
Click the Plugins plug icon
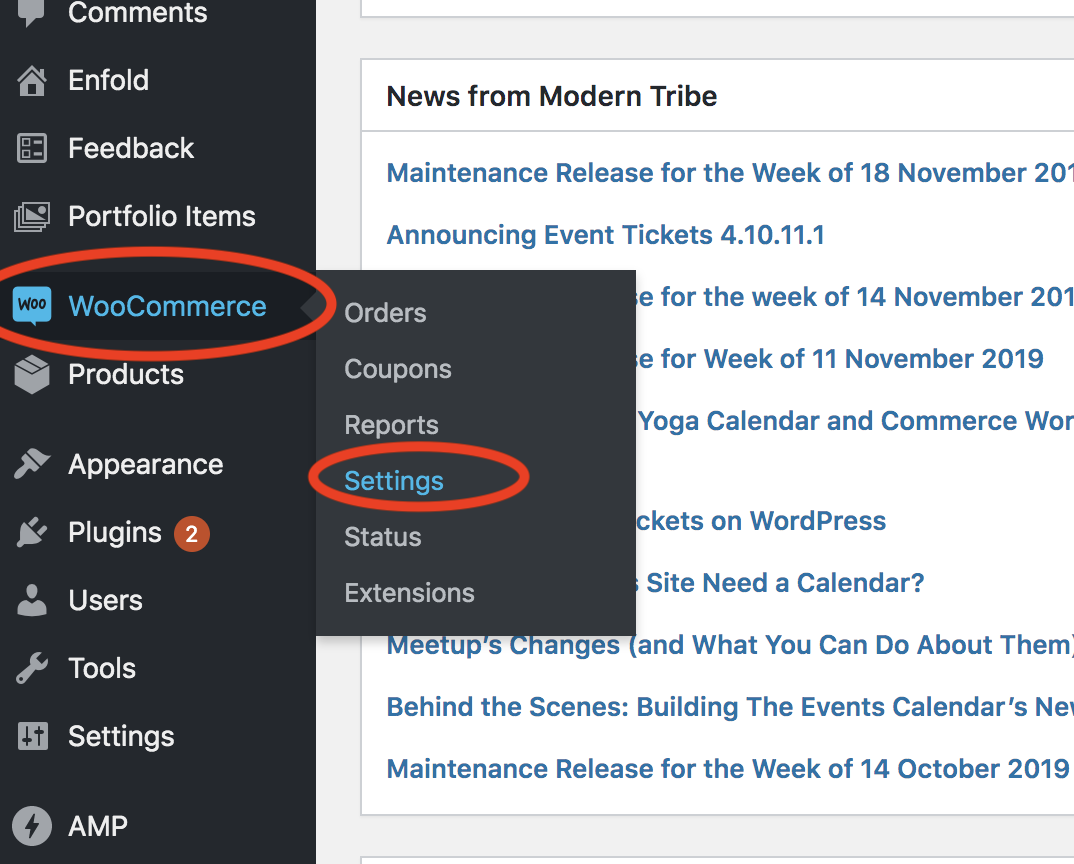[x=32, y=532]
